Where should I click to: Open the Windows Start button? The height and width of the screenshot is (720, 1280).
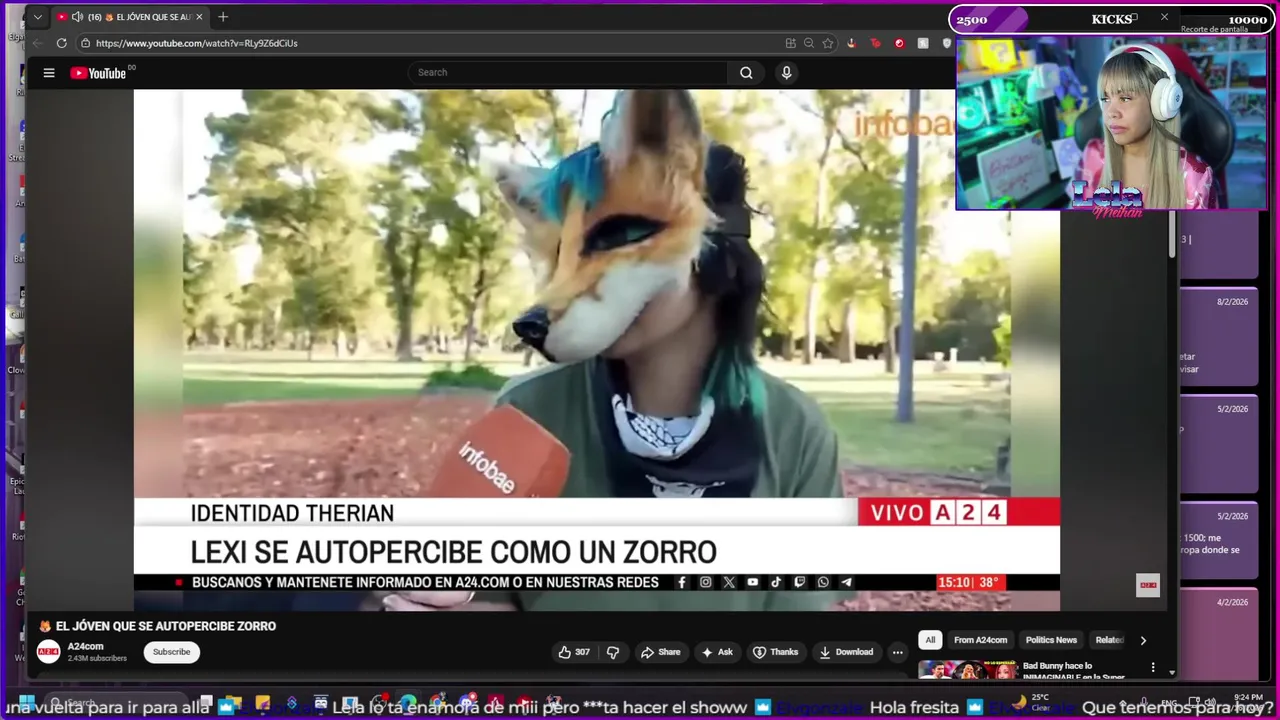coord(27,701)
